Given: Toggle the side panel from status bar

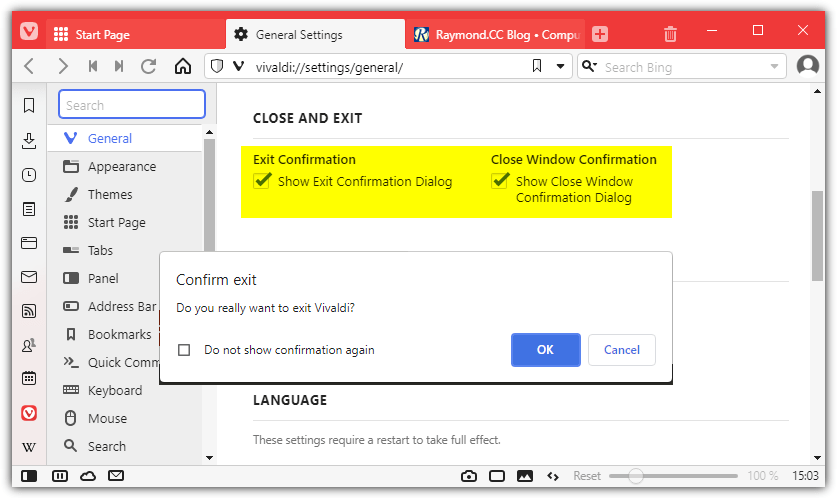Looking at the screenshot, I should pos(29,476).
